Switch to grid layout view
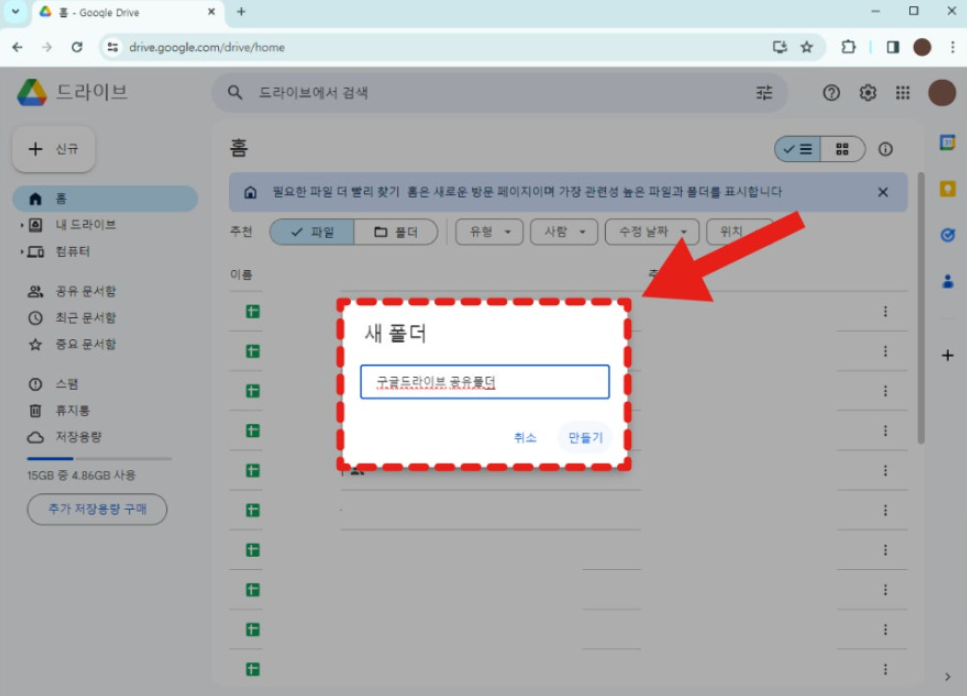Image resolution: width=967 pixels, height=696 pixels. (842, 149)
